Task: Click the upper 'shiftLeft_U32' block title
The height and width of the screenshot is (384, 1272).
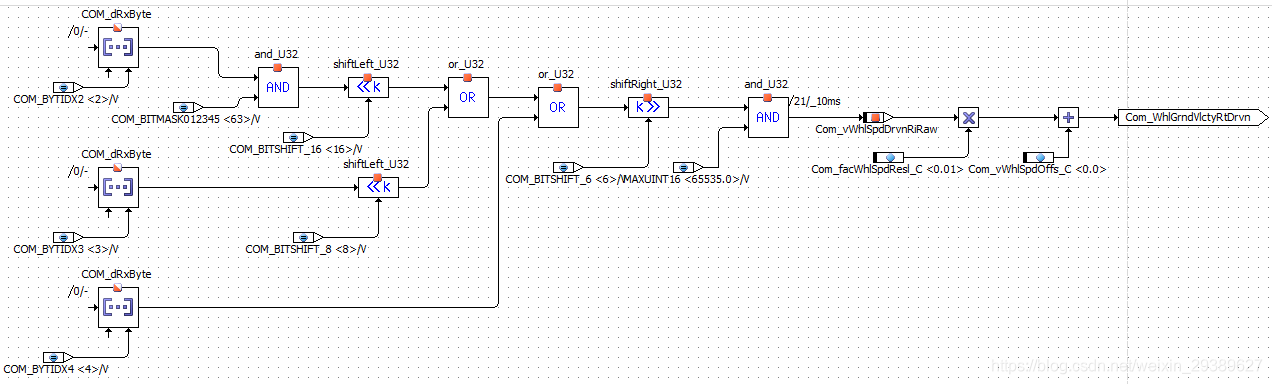Action: (366, 64)
